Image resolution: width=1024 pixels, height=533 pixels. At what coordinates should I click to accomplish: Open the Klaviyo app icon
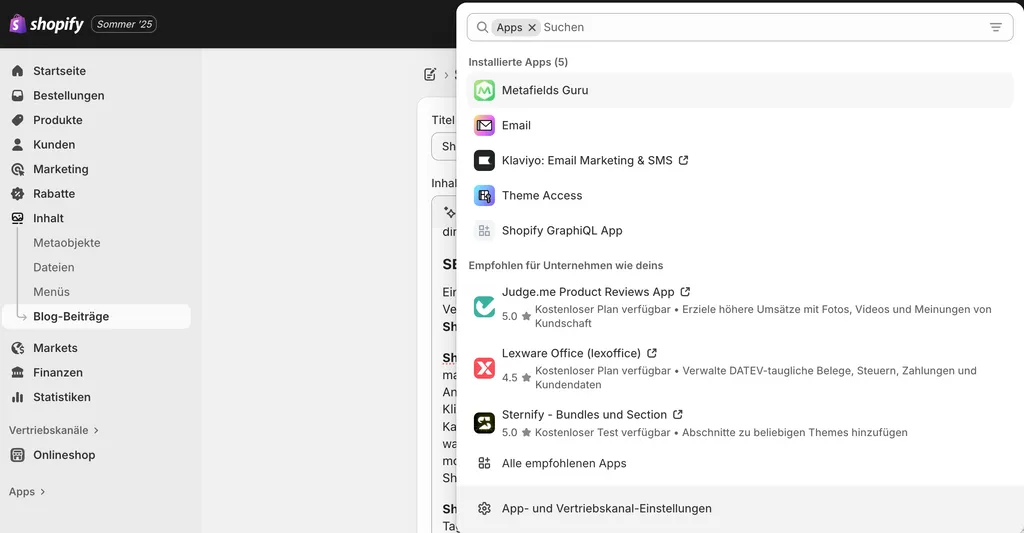(485, 160)
